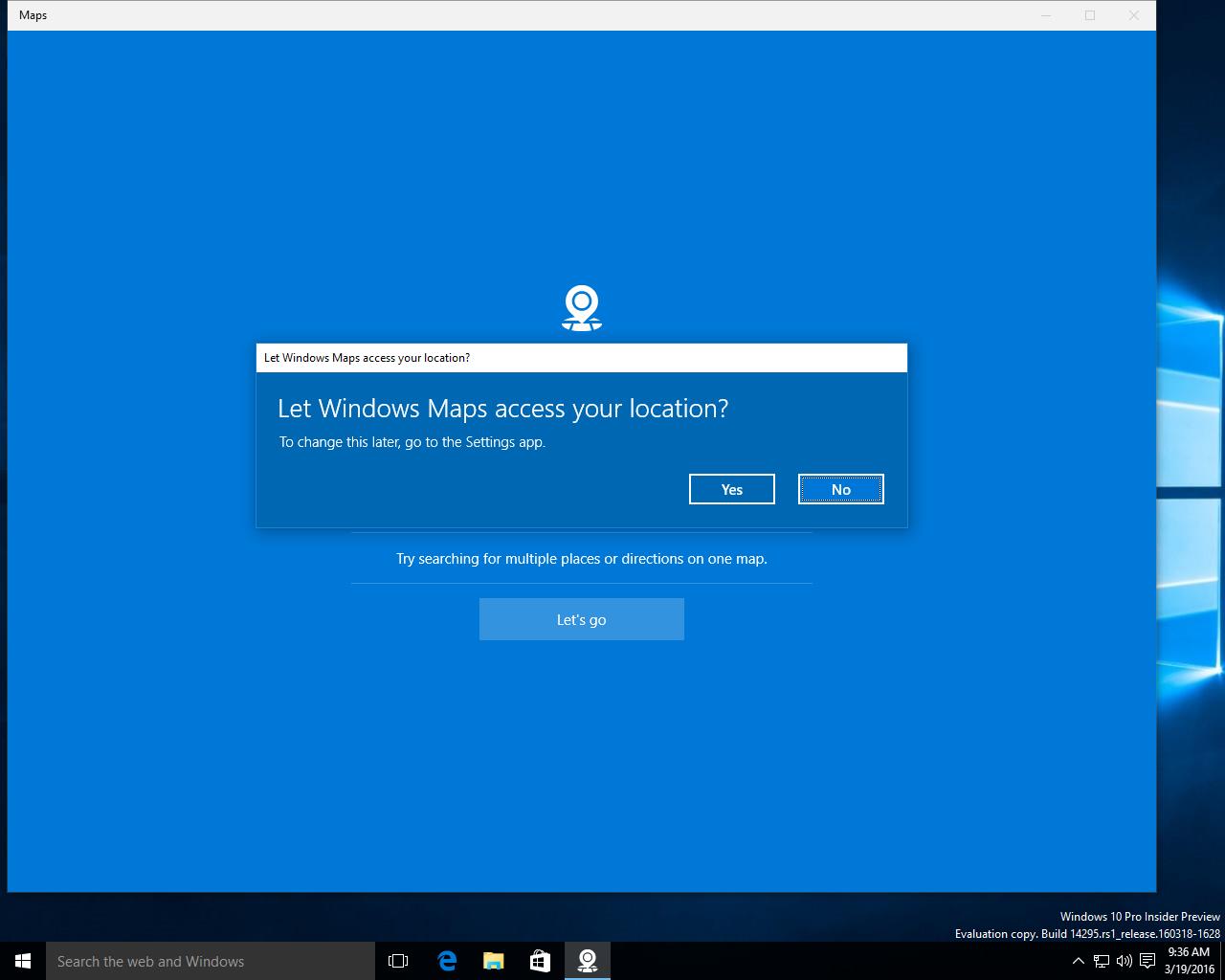Open the Start menu
1225x980 pixels.
(x=23, y=961)
